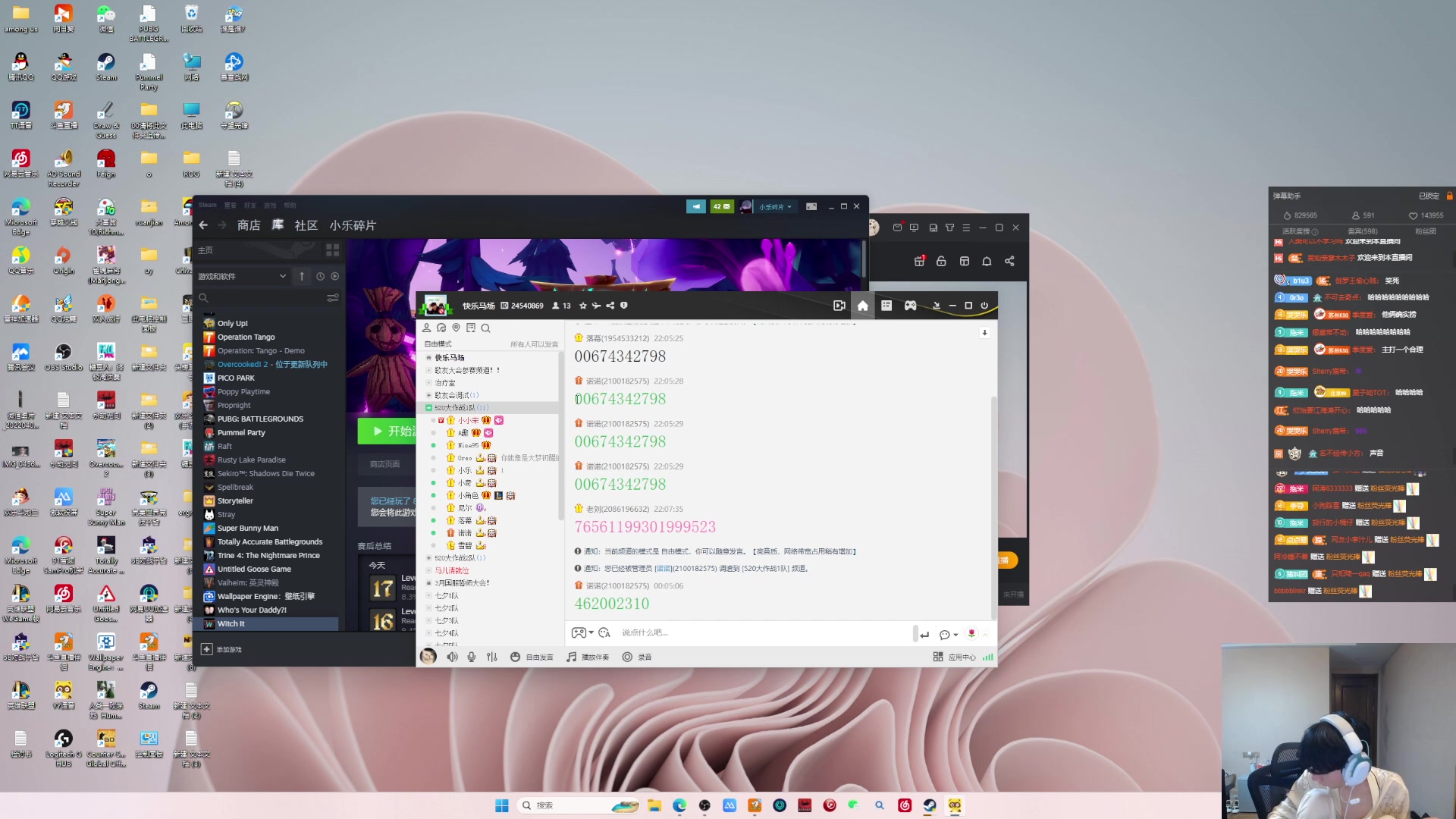Open Steam big picture mode icon
The height and width of the screenshot is (819, 1456).
pos(811,206)
